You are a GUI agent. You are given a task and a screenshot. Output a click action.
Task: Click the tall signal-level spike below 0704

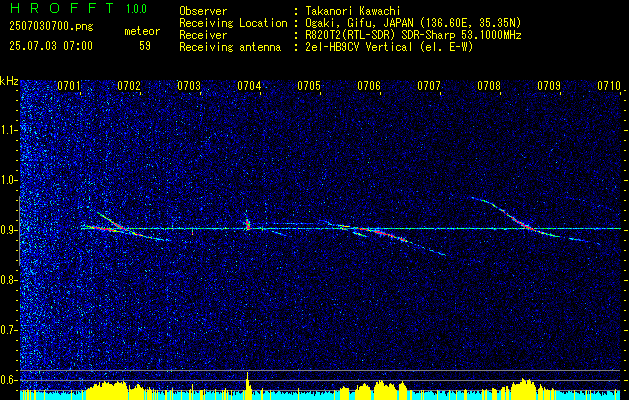pos(248,385)
